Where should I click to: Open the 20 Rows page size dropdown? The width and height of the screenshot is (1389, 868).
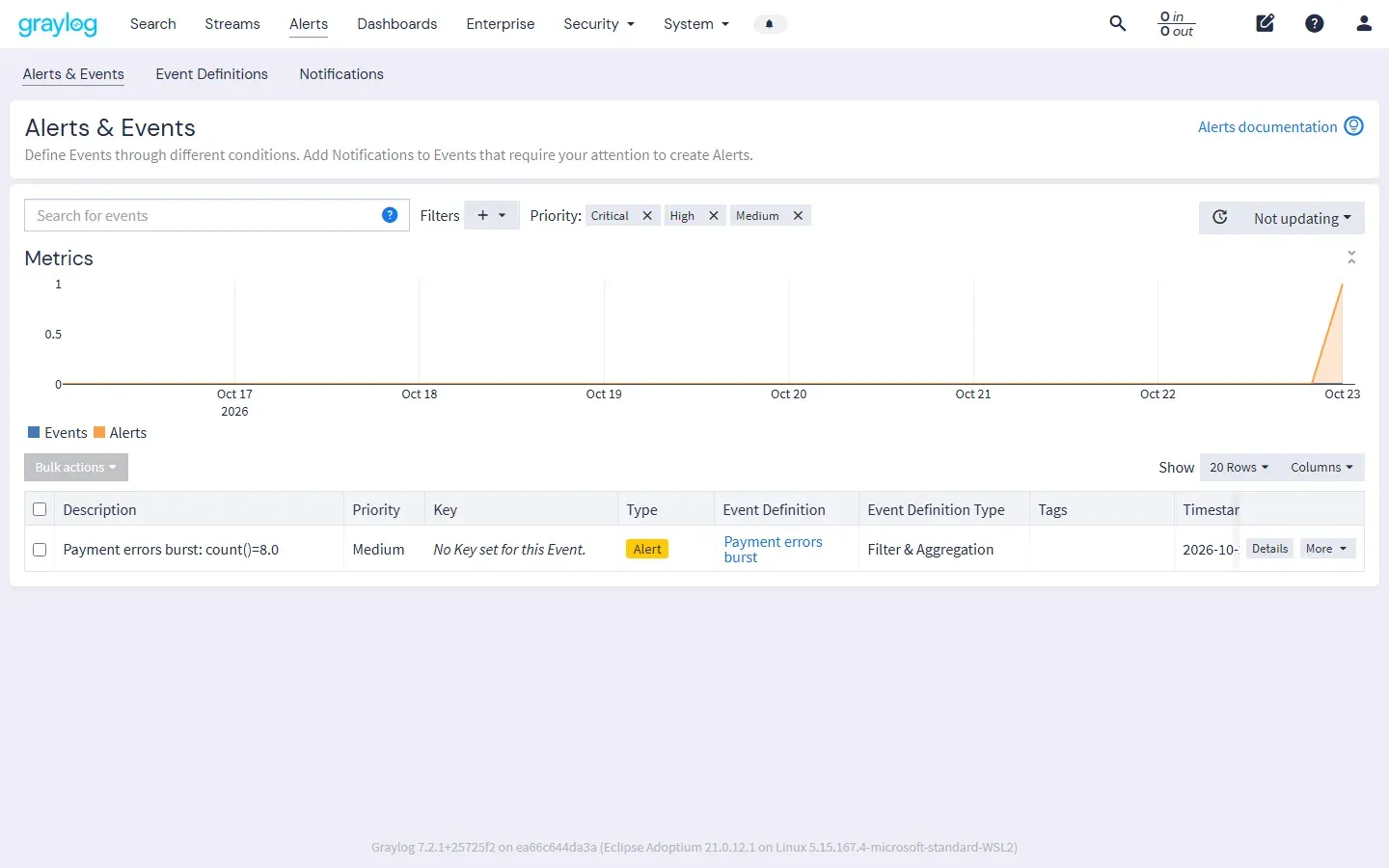1239,468
